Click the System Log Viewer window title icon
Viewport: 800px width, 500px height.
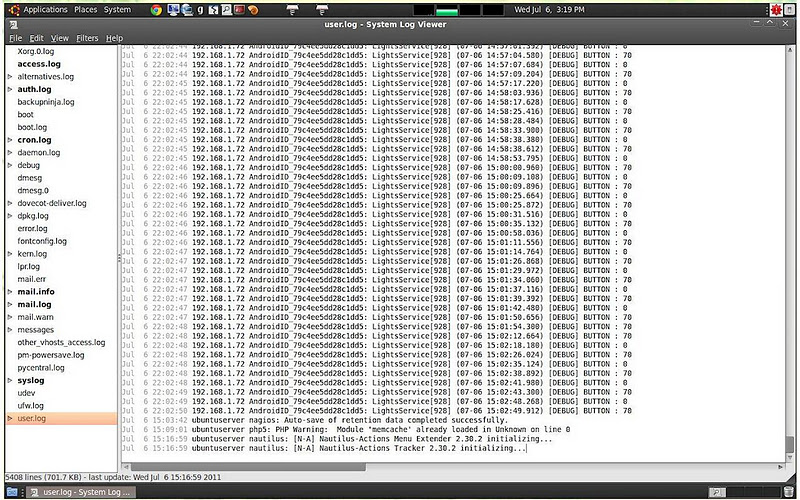(14, 24)
